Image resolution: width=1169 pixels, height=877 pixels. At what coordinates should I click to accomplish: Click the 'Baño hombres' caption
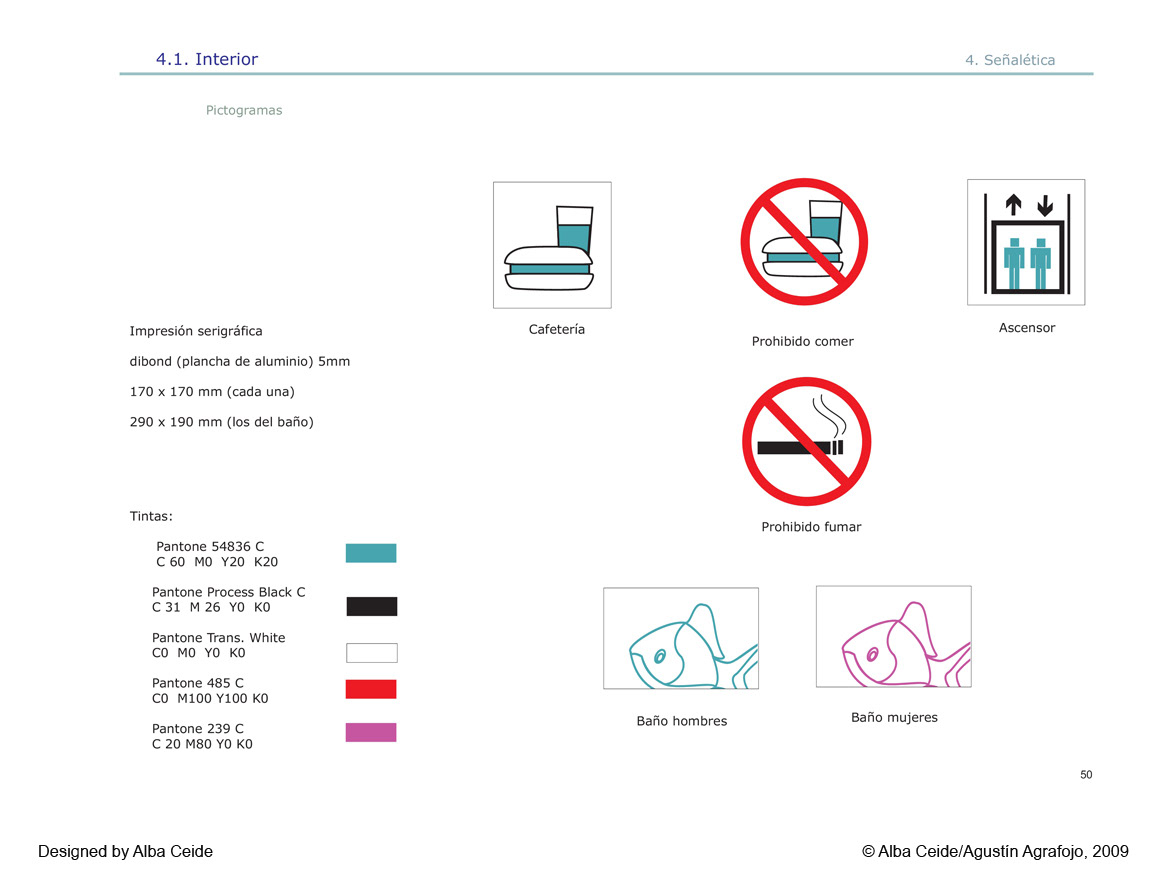pyautogui.click(x=681, y=721)
